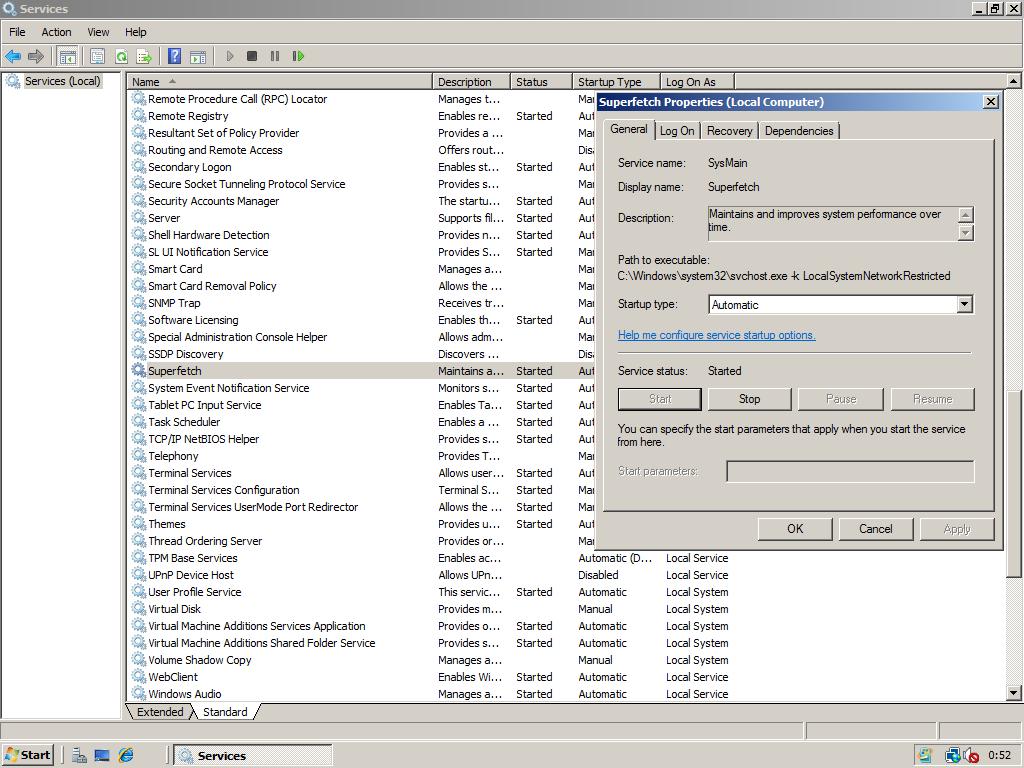Image resolution: width=1024 pixels, height=768 pixels.
Task: Click the system tray clock showing 0:52
Action: click(x=999, y=756)
